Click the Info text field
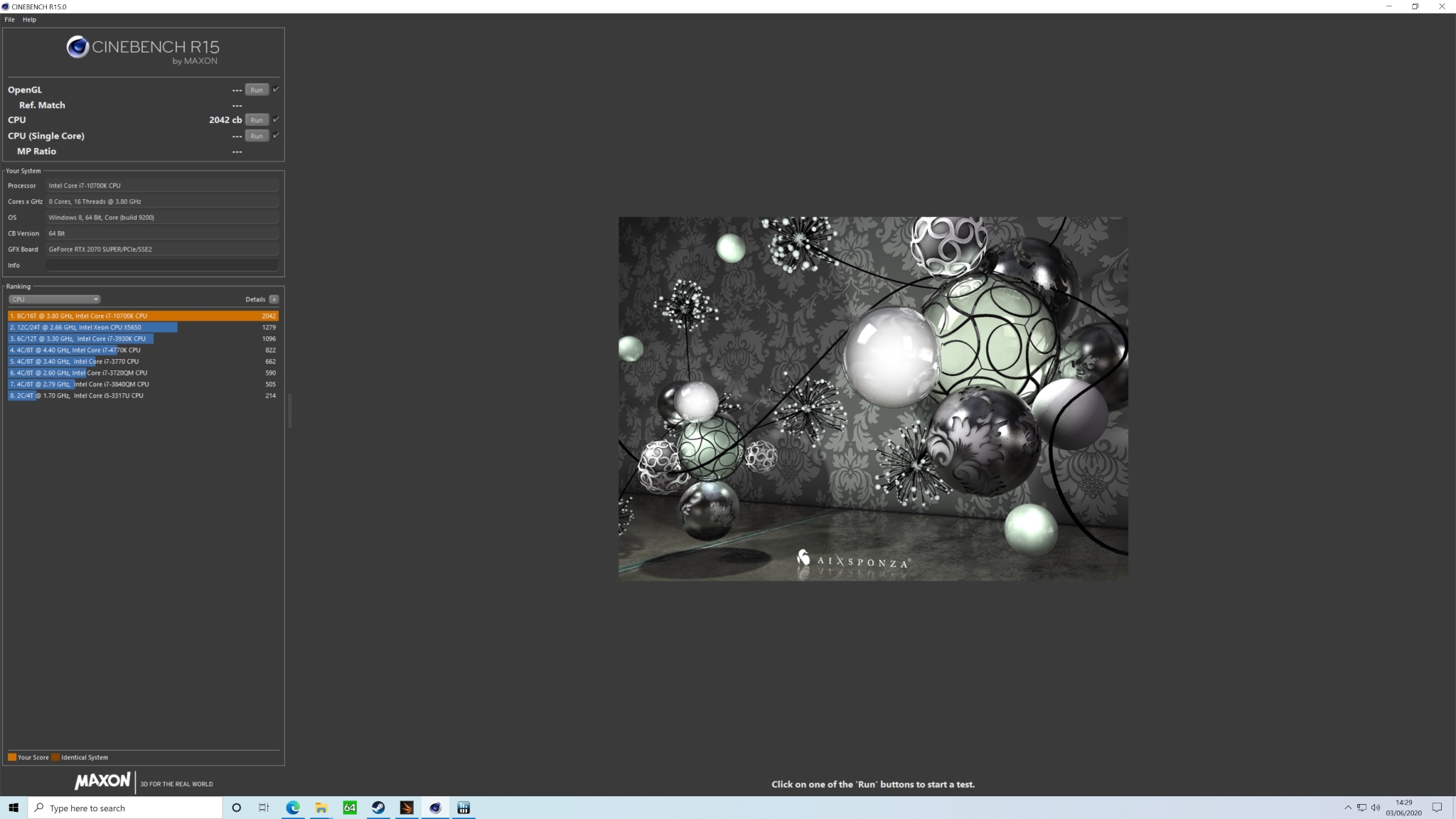The image size is (1456, 819). click(162, 265)
